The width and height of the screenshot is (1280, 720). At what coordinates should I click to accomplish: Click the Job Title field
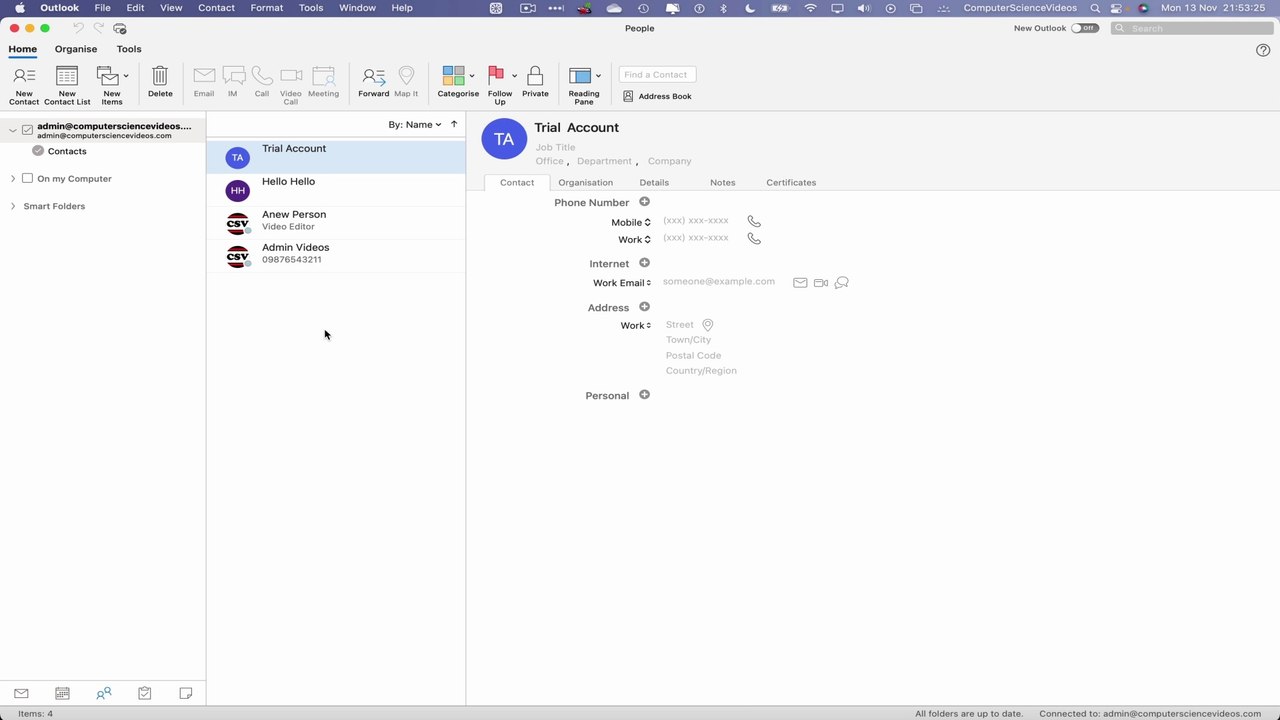pyautogui.click(x=555, y=147)
